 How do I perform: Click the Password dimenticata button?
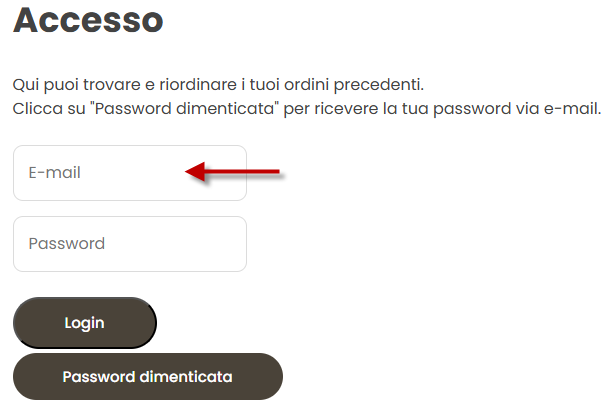(148, 377)
